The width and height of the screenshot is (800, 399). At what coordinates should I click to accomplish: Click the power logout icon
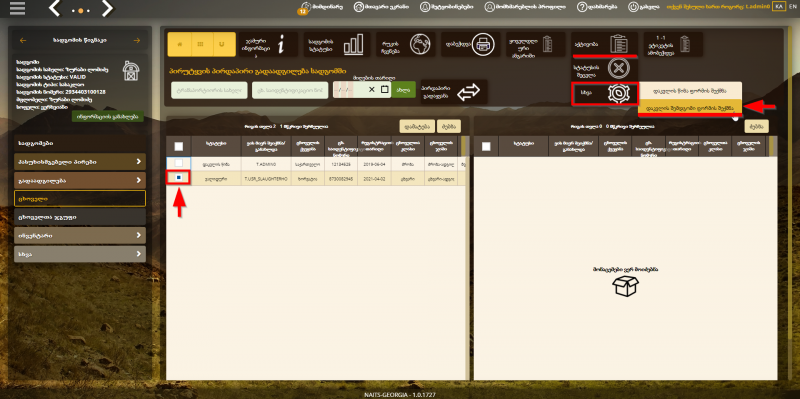coord(633,7)
